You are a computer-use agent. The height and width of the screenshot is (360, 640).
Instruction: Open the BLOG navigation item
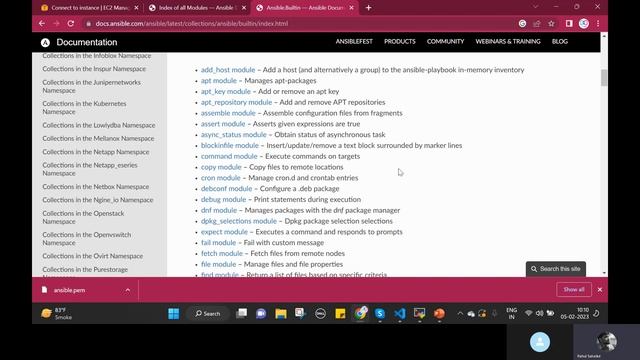point(560,42)
